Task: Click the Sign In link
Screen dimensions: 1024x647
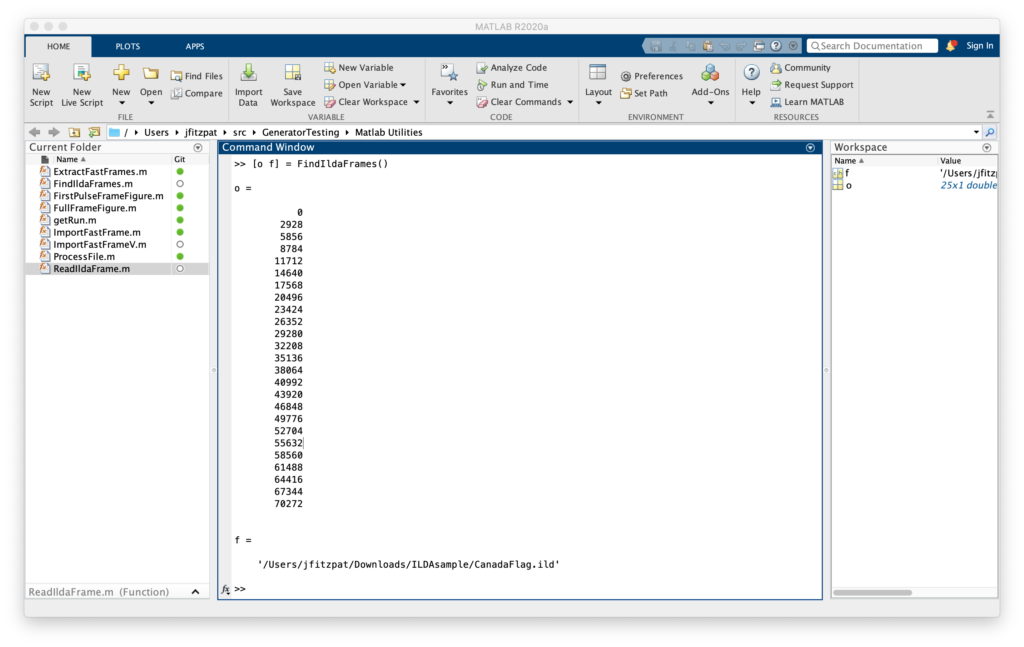Action: tap(979, 46)
